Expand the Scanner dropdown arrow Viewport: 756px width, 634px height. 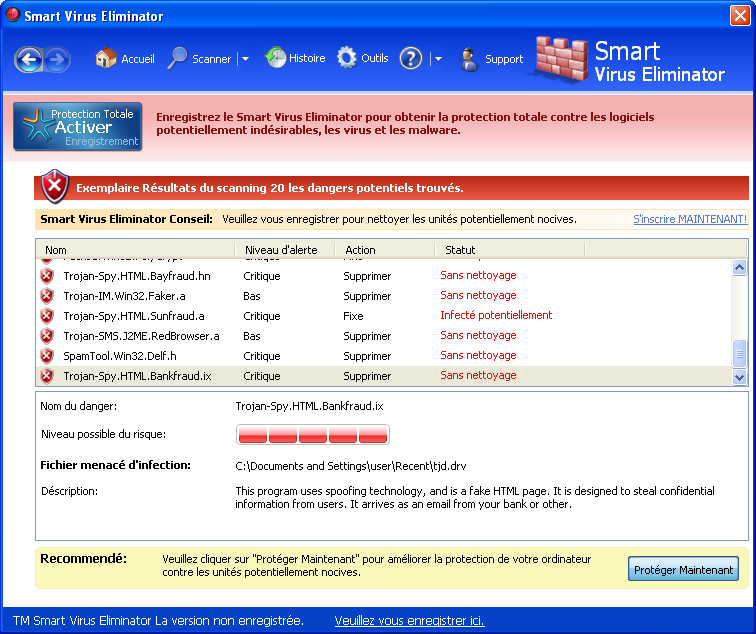point(245,59)
